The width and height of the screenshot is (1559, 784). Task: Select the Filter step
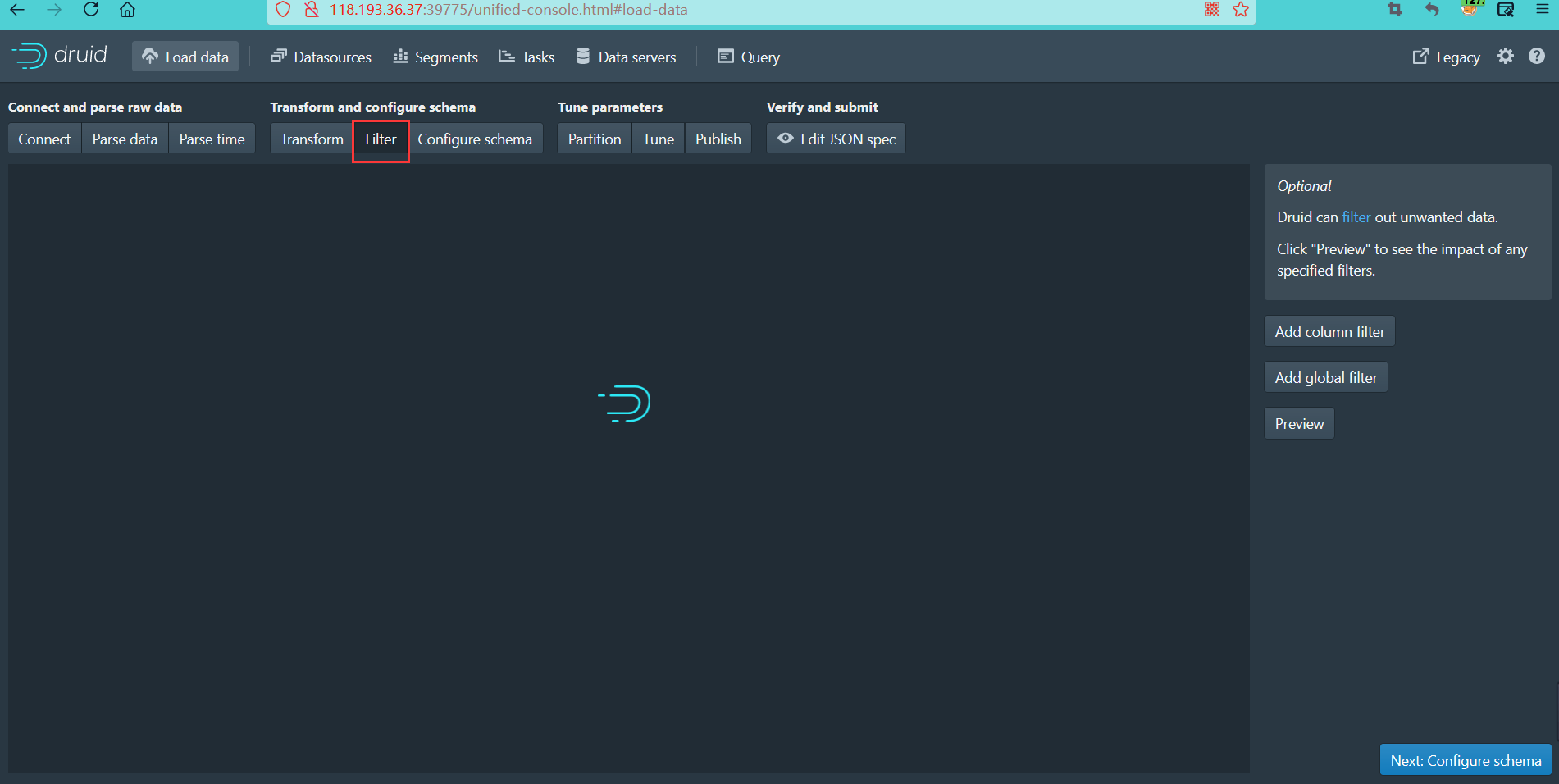coord(381,139)
